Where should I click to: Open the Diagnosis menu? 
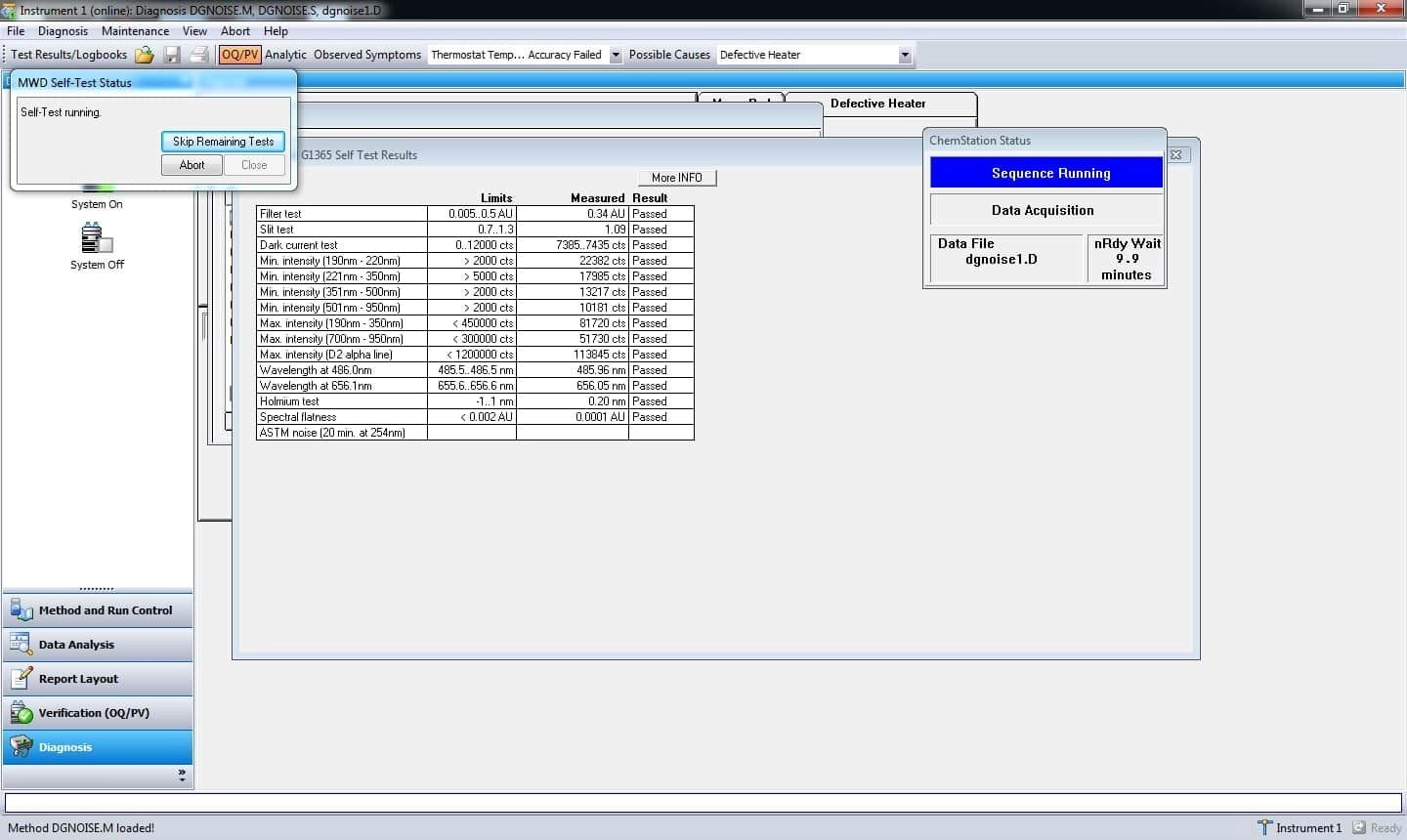[63, 31]
